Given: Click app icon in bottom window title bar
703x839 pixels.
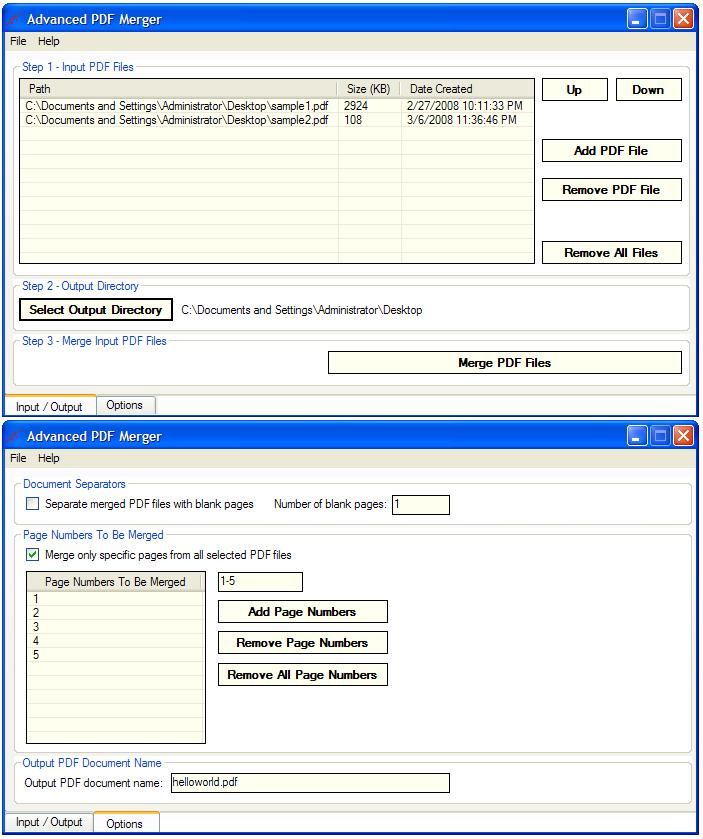Looking at the screenshot, I should click(15, 436).
